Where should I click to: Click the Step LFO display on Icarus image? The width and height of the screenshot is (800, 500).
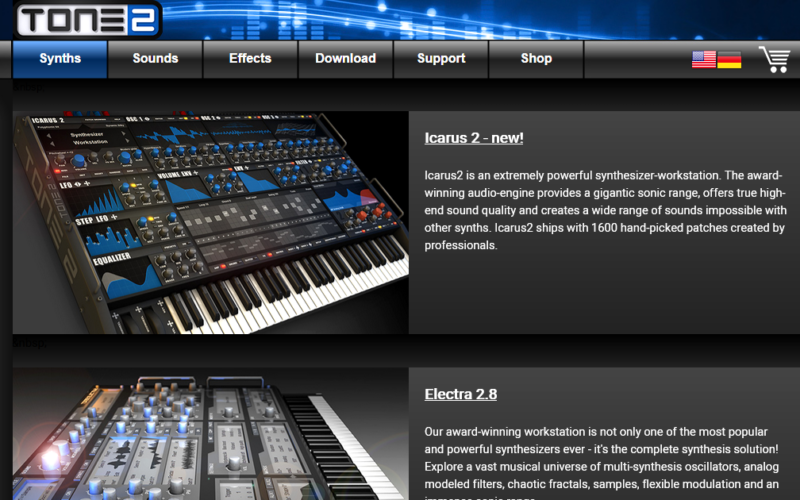[x=110, y=232]
